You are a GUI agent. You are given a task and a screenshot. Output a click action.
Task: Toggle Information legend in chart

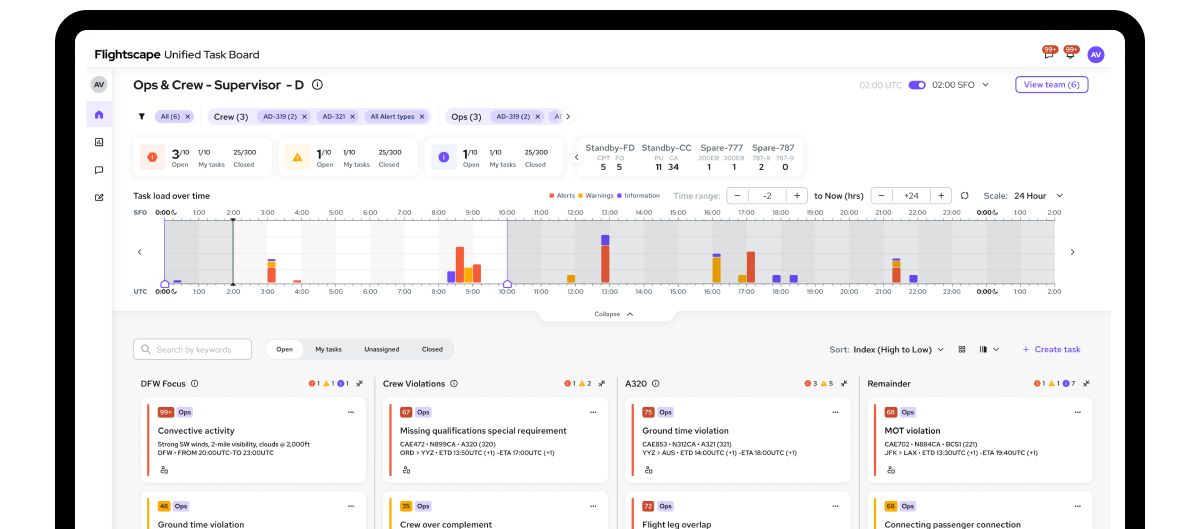(639, 196)
